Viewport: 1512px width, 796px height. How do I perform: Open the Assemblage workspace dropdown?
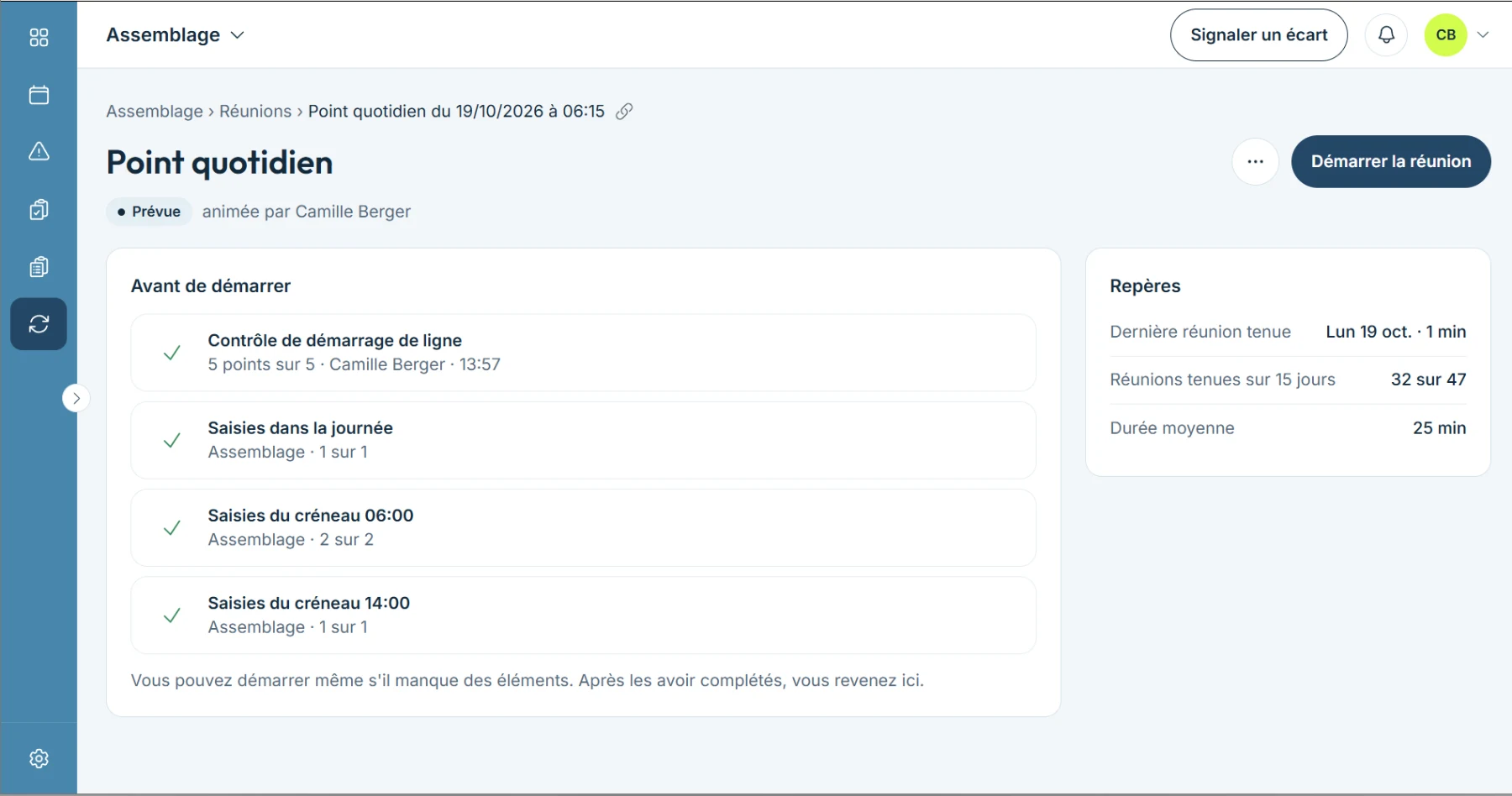(176, 35)
